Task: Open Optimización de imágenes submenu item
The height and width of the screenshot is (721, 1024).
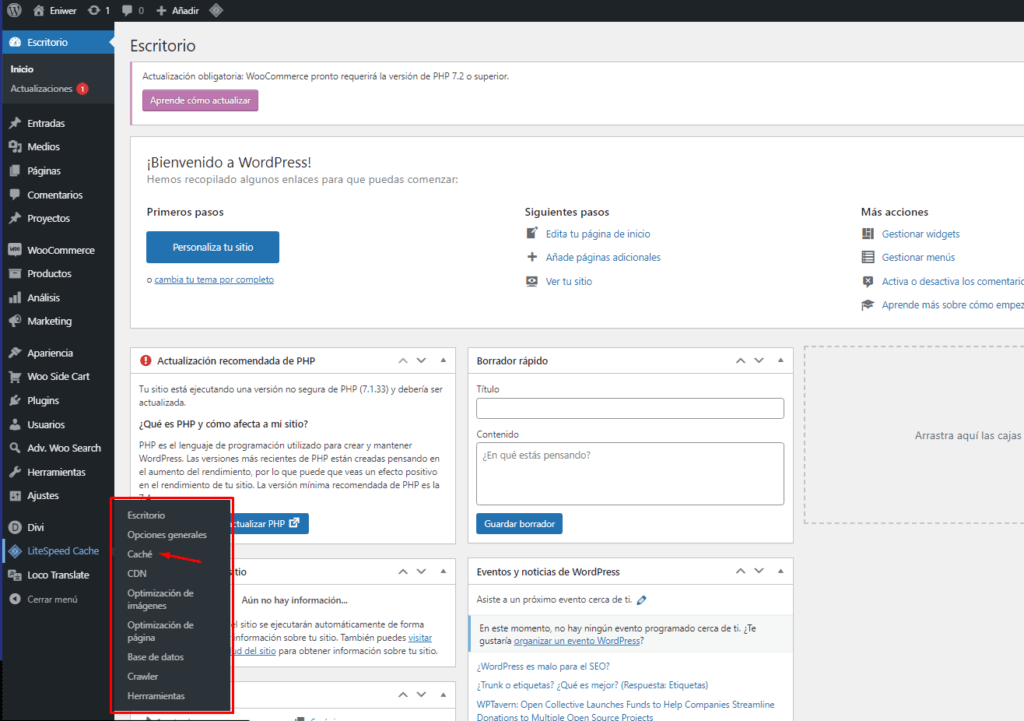Action: pos(161,600)
